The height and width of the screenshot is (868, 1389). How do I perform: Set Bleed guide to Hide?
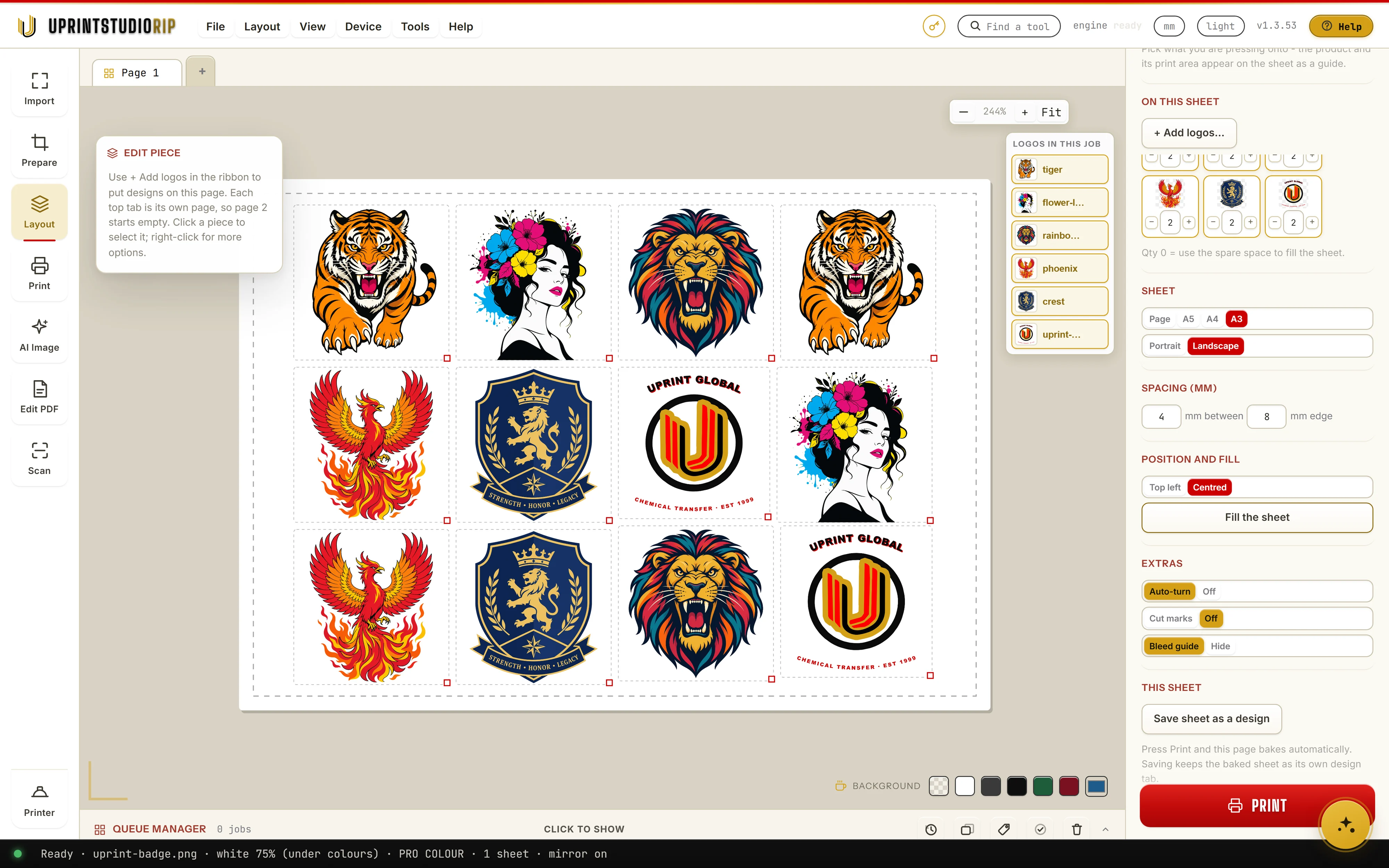[1220, 646]
